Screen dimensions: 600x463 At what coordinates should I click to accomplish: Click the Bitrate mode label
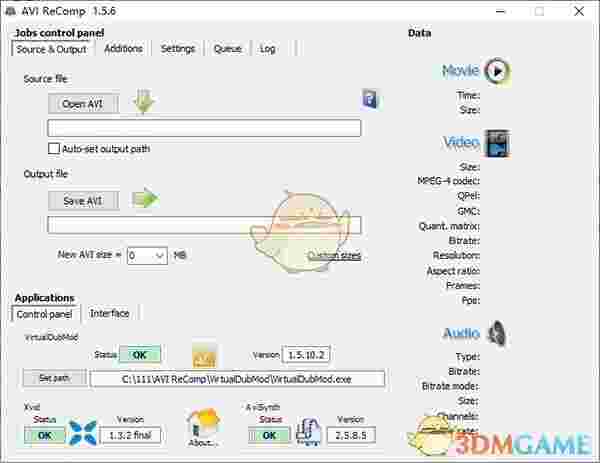(x=450, y=386)
